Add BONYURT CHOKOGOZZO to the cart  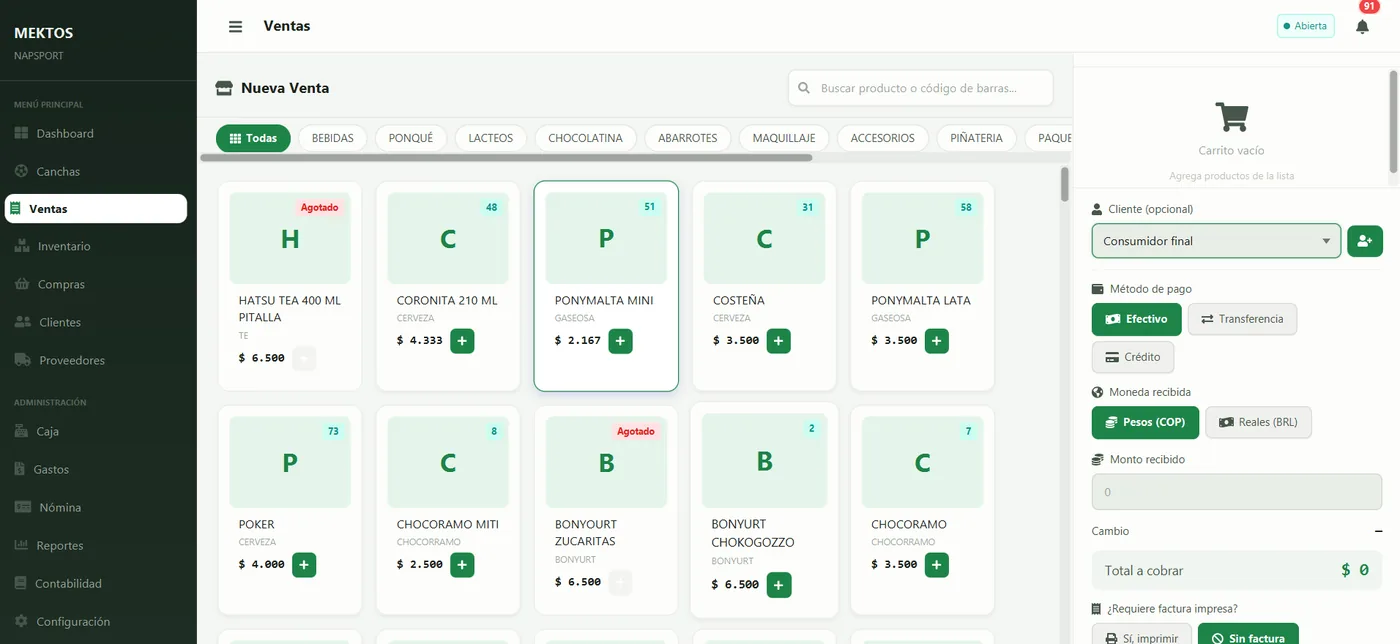[x=779, y=585]
